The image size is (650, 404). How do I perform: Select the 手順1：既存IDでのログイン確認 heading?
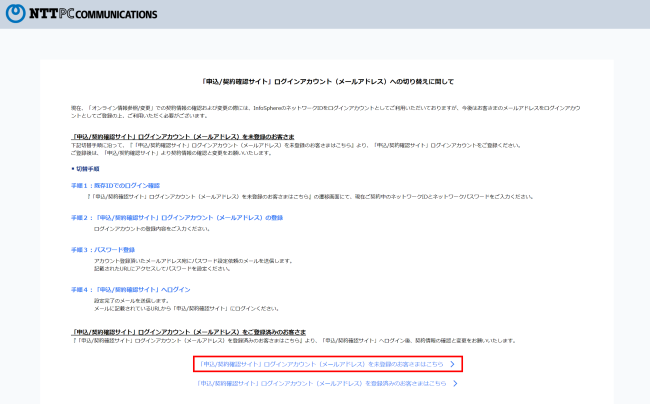[115, 186]
